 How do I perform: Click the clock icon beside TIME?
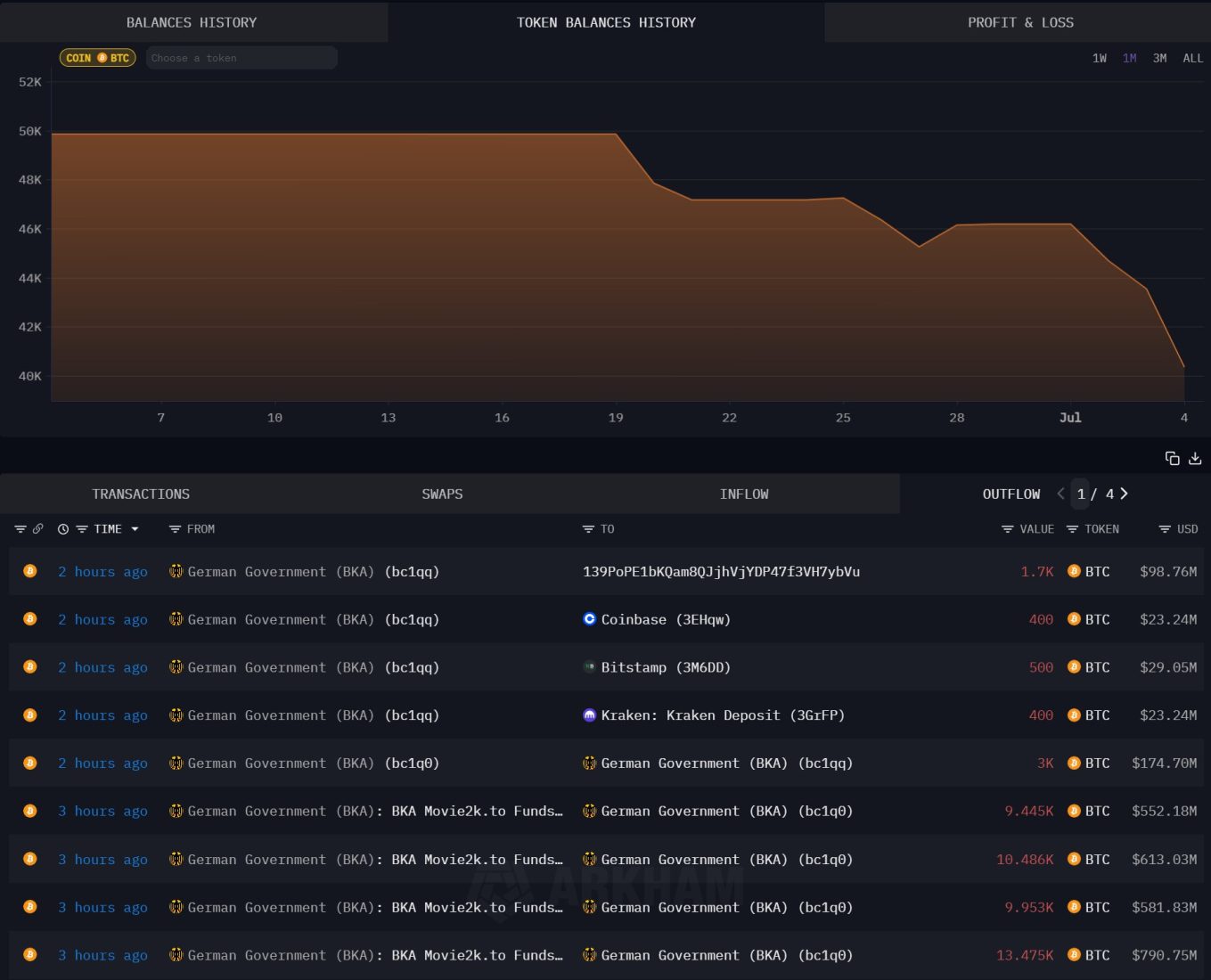[x=63, y=529]
